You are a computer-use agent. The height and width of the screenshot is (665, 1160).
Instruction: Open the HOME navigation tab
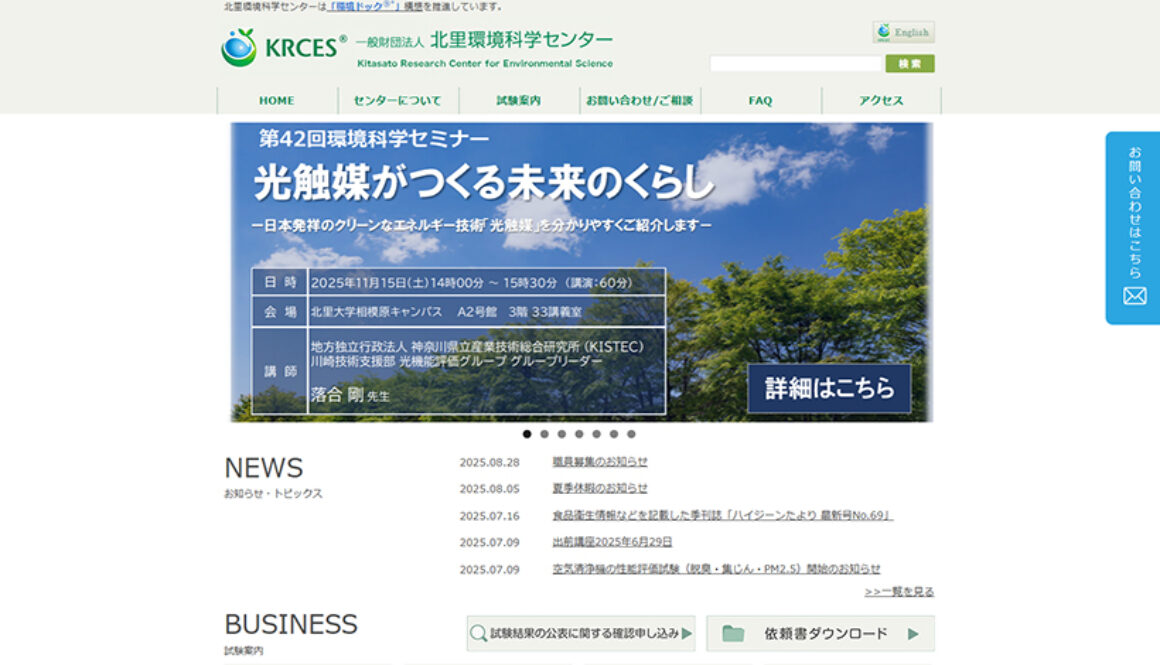coord(277,101)
